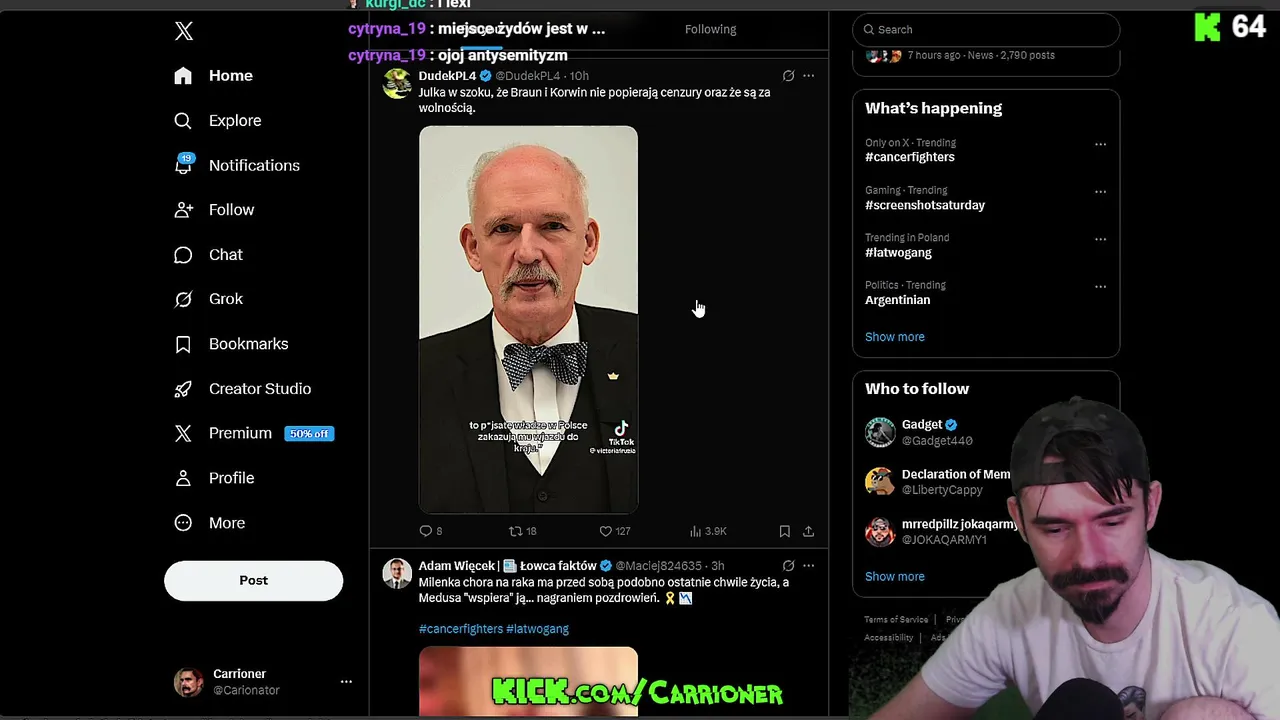
Task: Show more in Who to follow
Action: coord(895,577)
